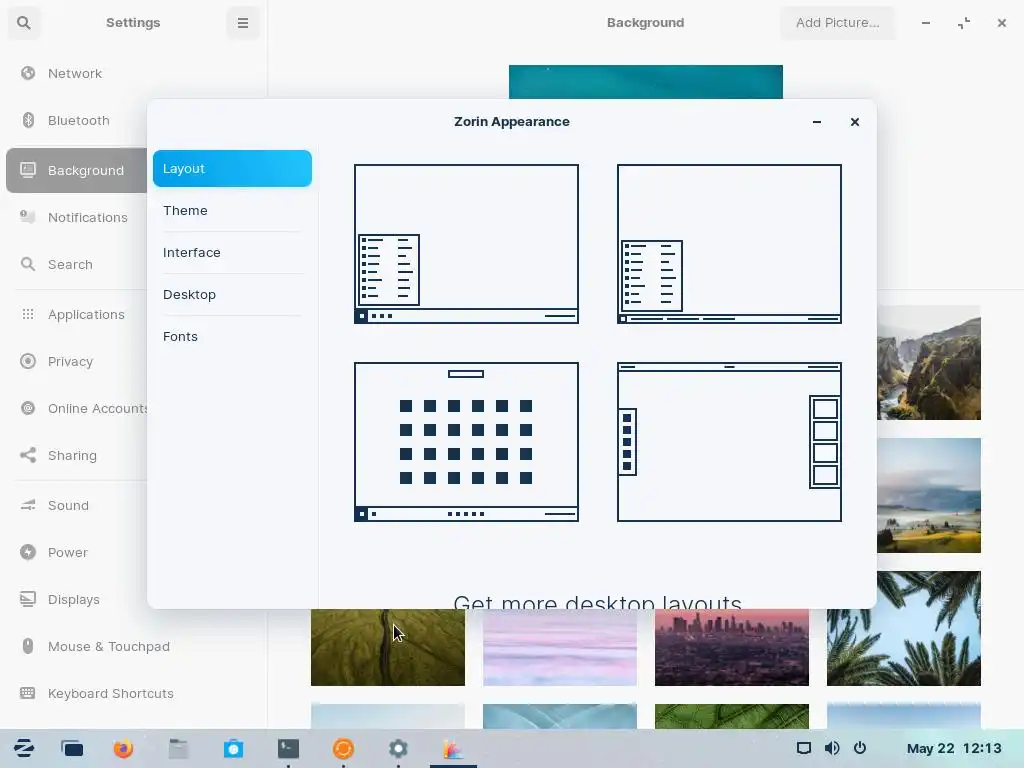The height and width of the screenshot is (768, 1024).
Task: Open the Files manager from taskbar
Action: (x=178, y=748)
